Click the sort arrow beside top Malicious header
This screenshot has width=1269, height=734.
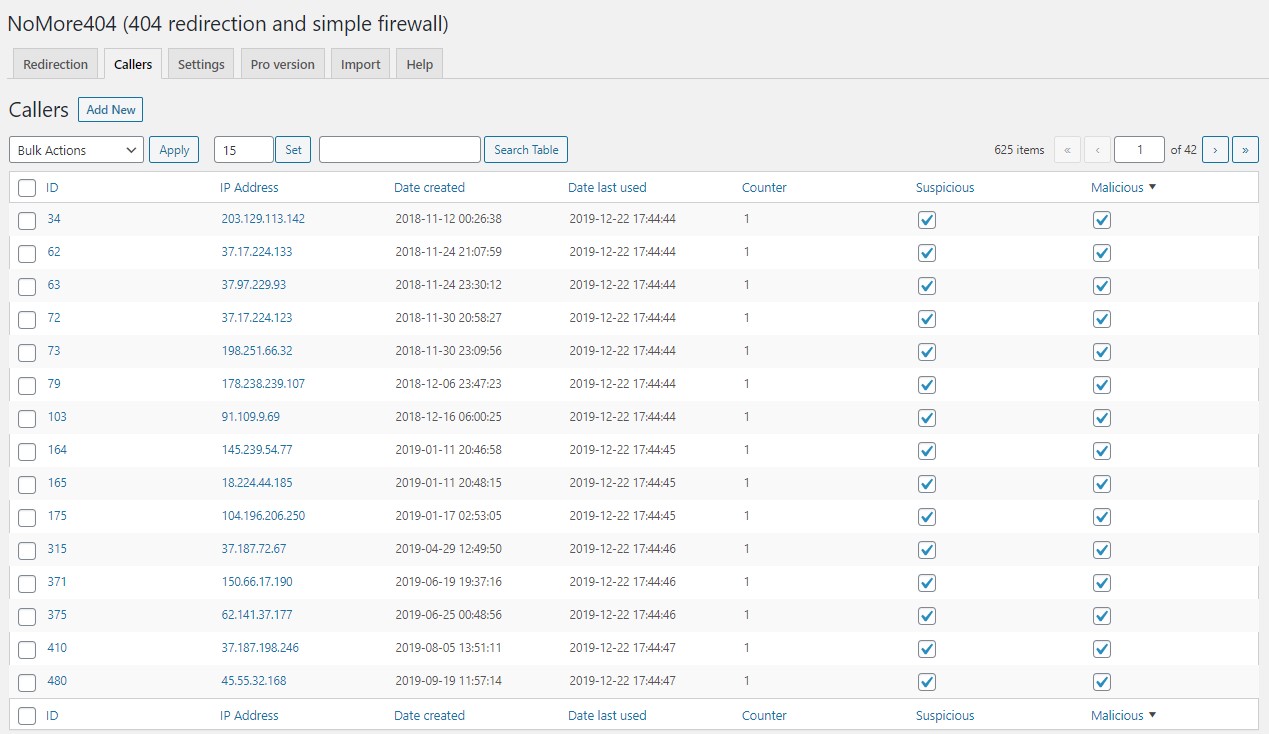coord(1152,187)
